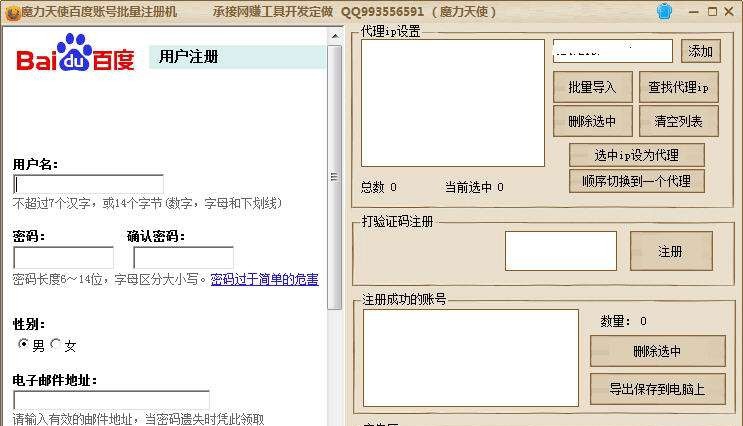This screenshot has height=426, width=743.
Task: Click the 导出保存到电脑上 button
Action: (x=658, y=389)
